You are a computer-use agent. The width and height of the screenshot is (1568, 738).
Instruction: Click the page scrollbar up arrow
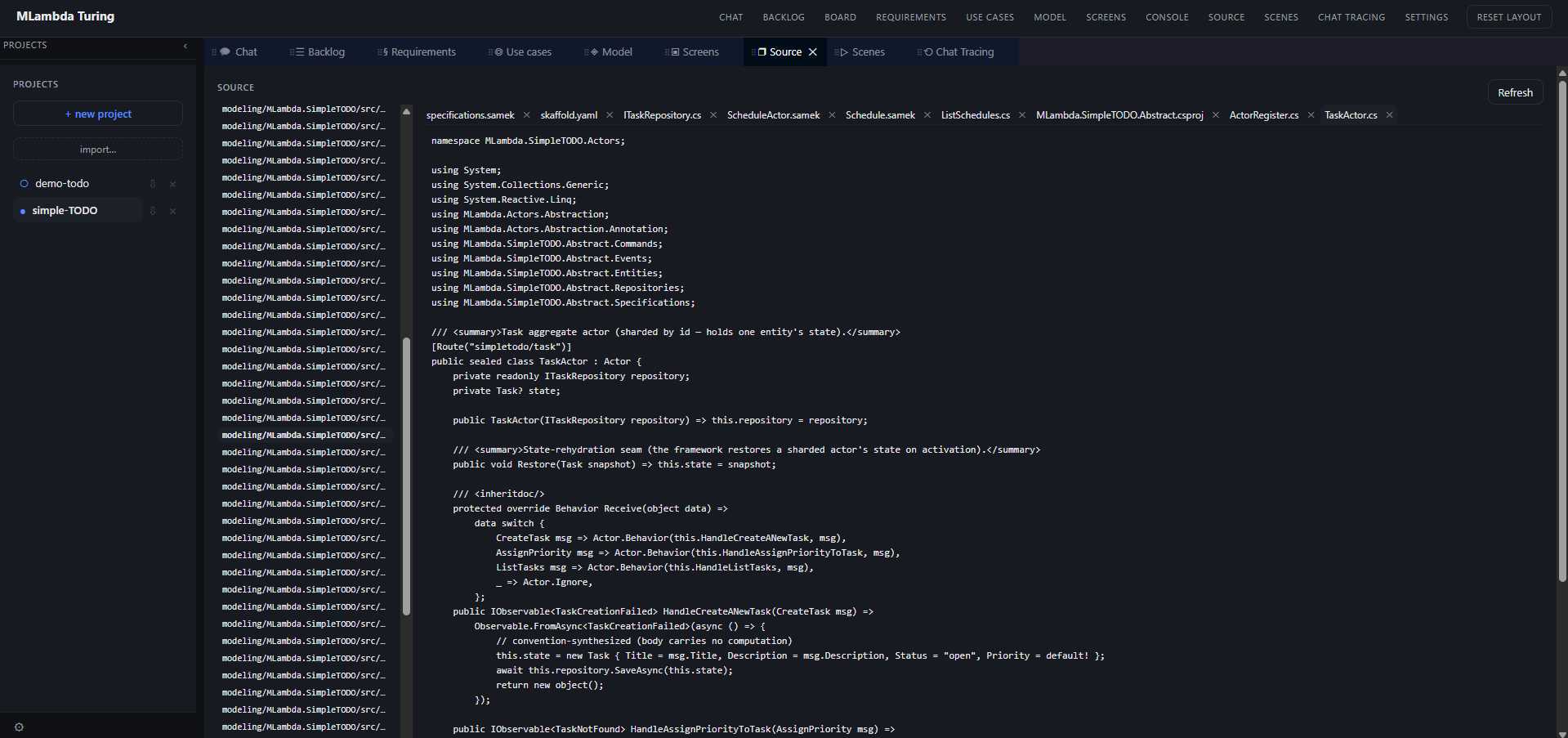pos(1562,72)
